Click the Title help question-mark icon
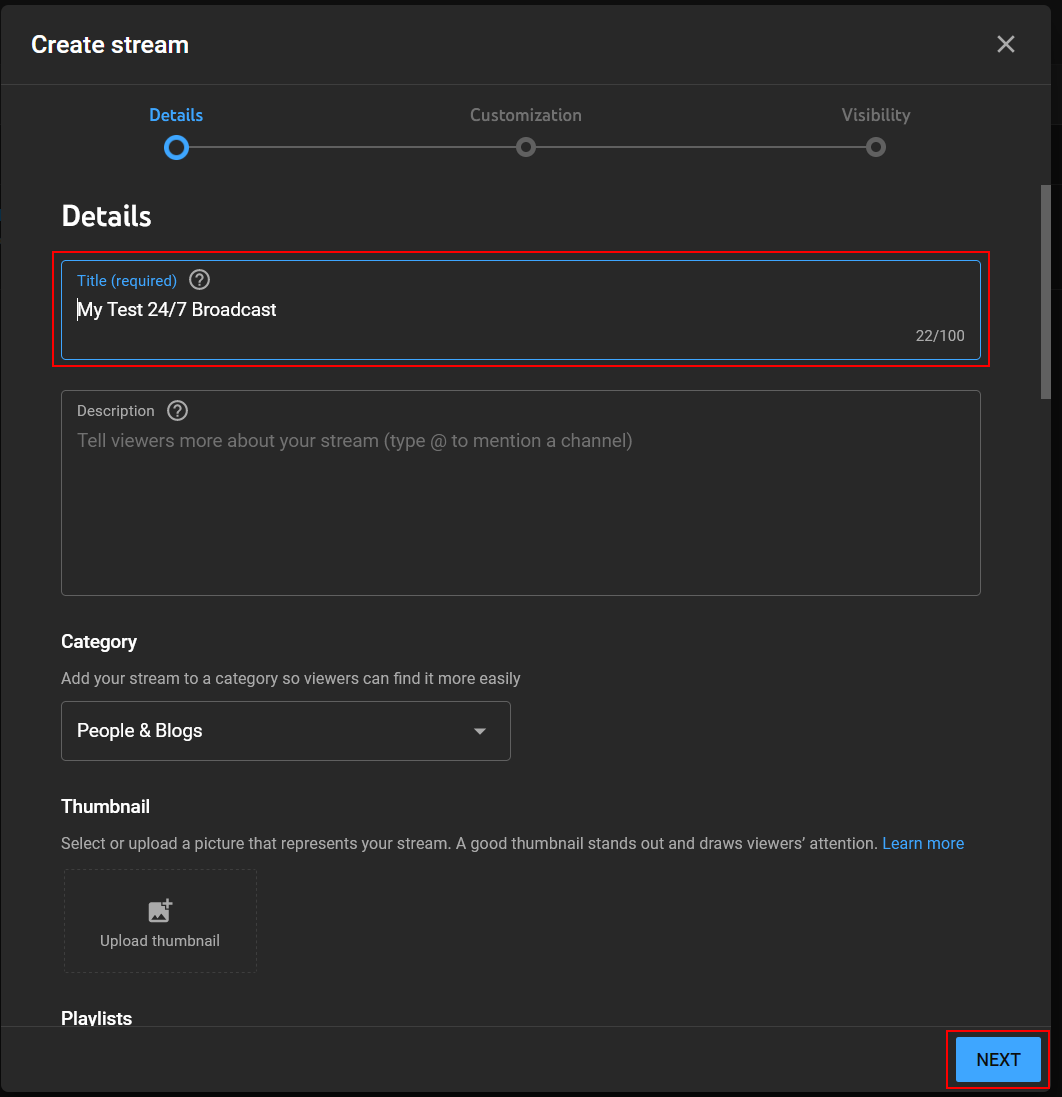 point(199,280)
